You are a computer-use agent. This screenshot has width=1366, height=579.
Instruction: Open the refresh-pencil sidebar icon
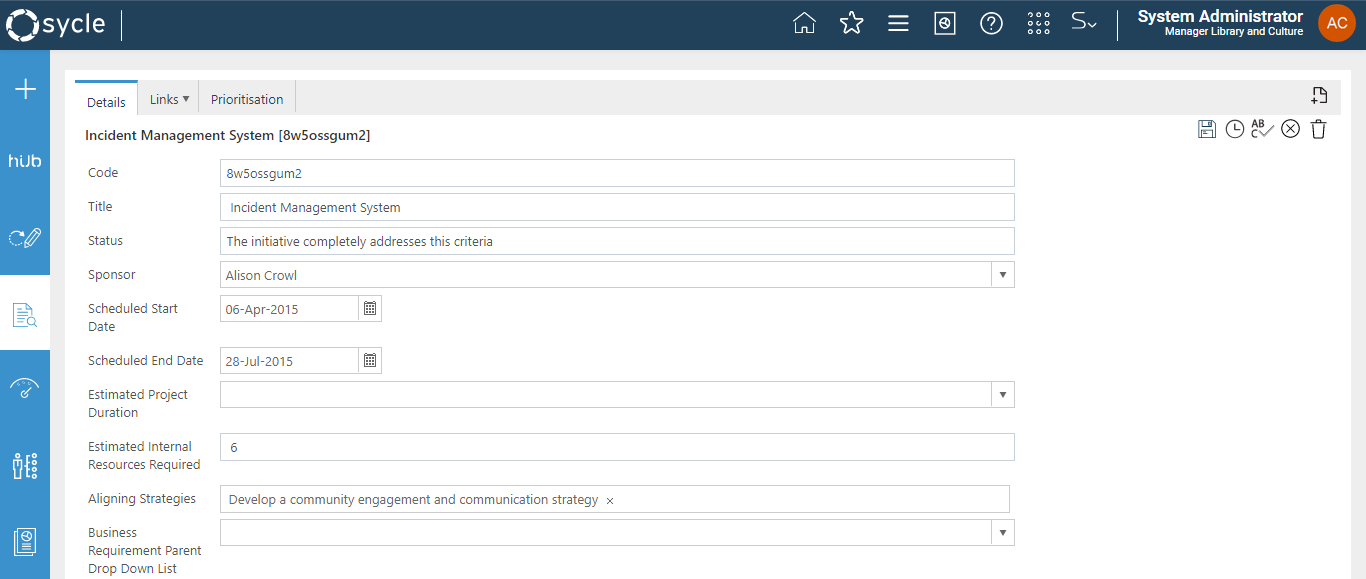coord(25,238)
